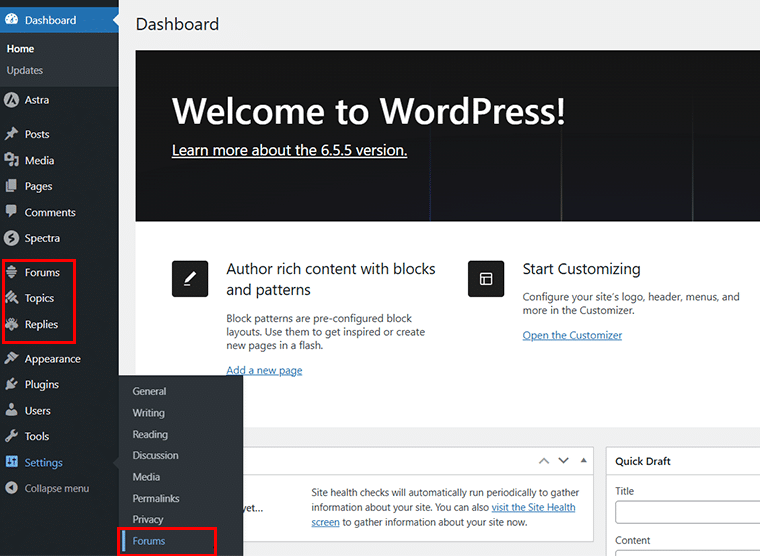Open the Home submenu item
The height and width of the screenshot is (556, 760).
pos(20,49)
